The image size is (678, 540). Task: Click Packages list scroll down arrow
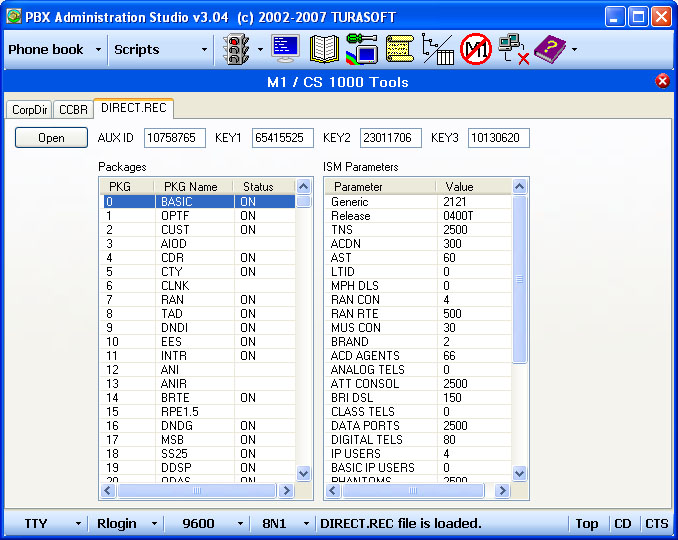[x=304, y=473]
